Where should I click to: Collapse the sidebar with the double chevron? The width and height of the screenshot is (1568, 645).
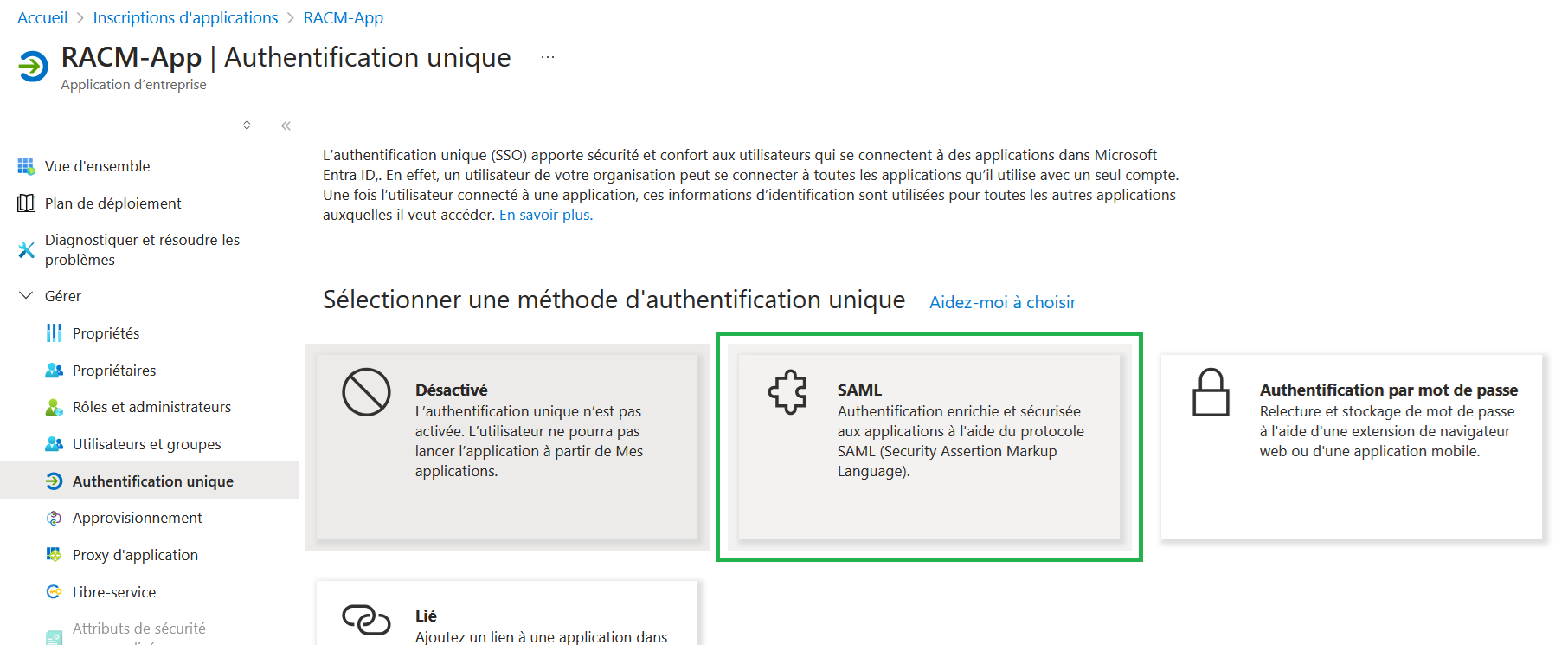286,126
